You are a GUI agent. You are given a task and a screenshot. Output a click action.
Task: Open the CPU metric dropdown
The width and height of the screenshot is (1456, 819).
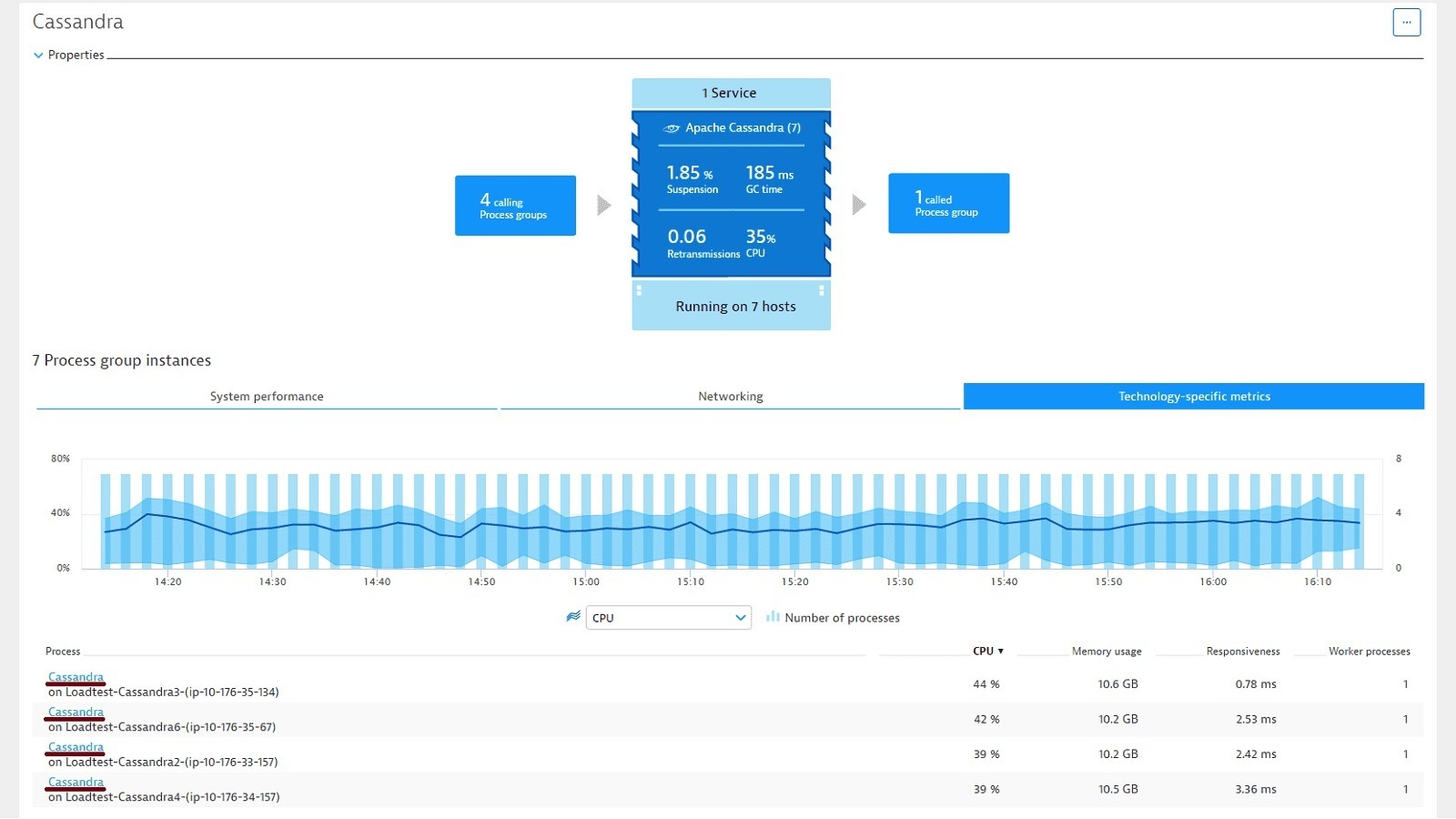668,618
